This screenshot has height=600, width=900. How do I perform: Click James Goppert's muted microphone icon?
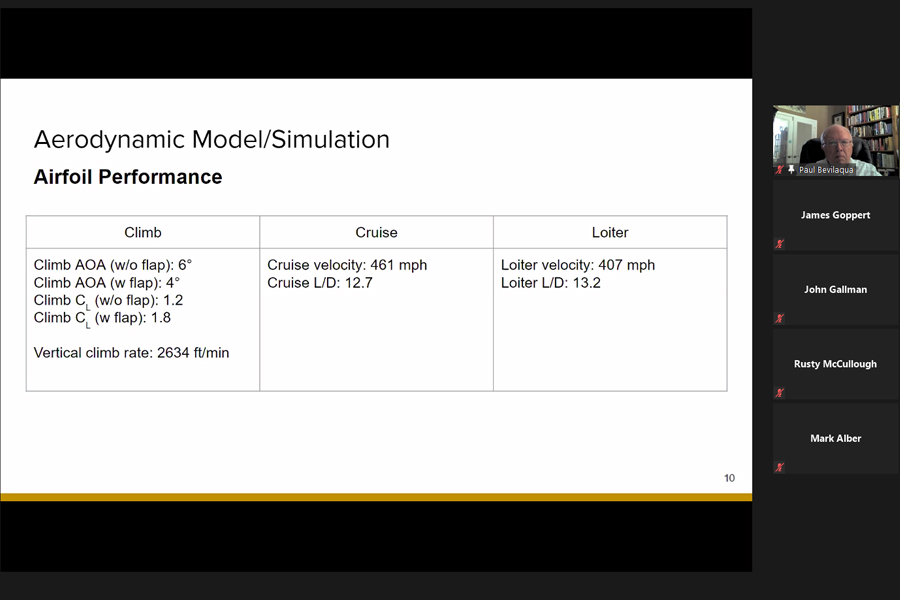(780, 244)
